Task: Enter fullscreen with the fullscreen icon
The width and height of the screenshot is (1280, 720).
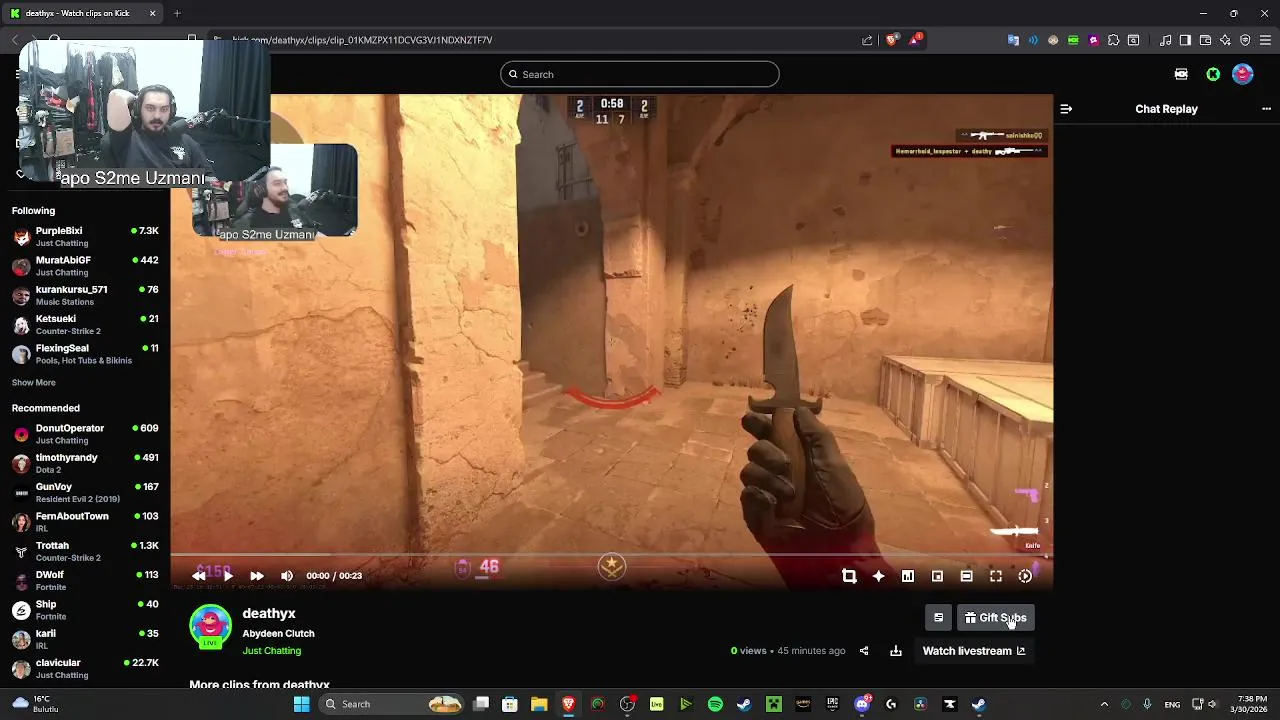Action: [x=996, y=576]
